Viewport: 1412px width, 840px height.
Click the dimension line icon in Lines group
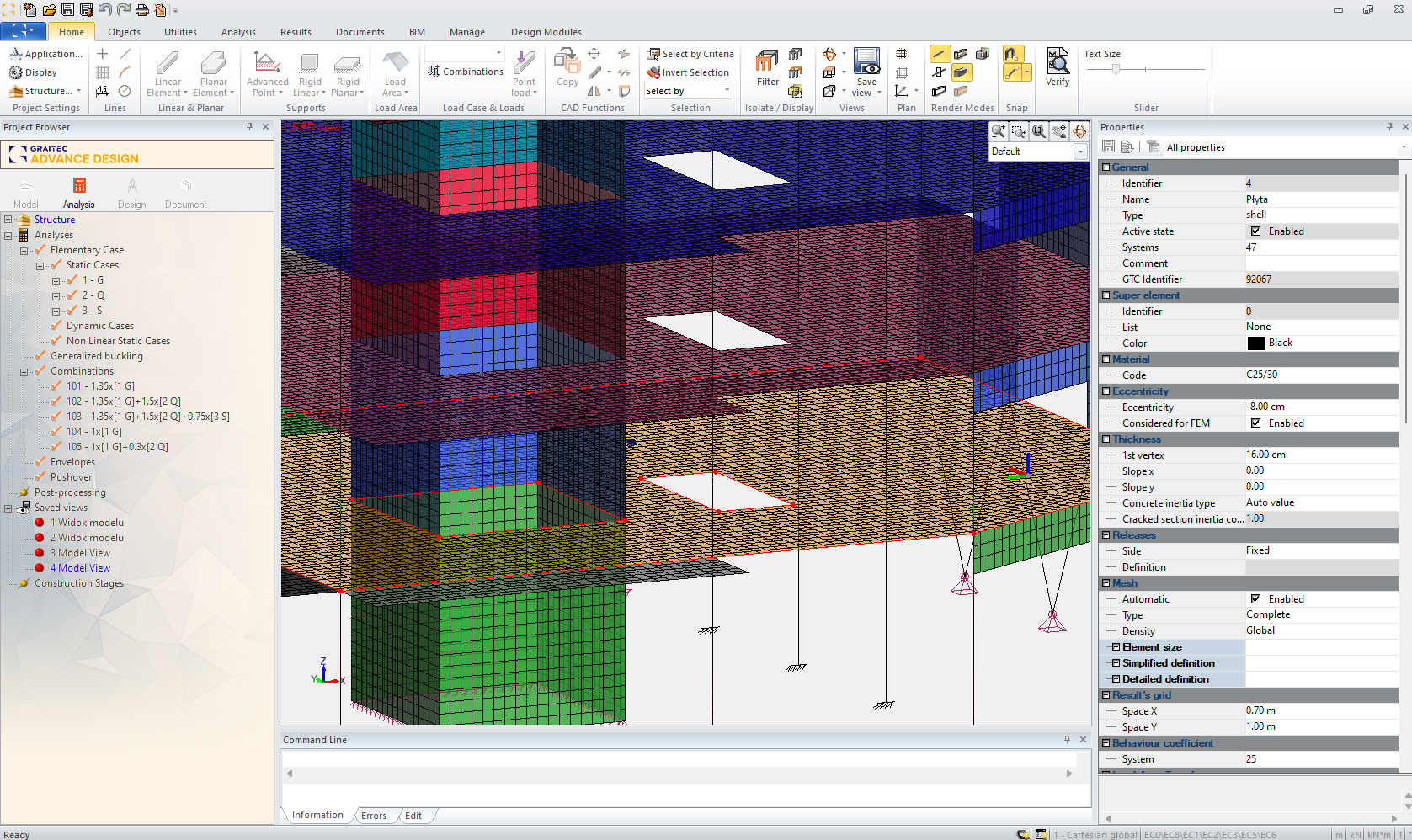(103, 91)
